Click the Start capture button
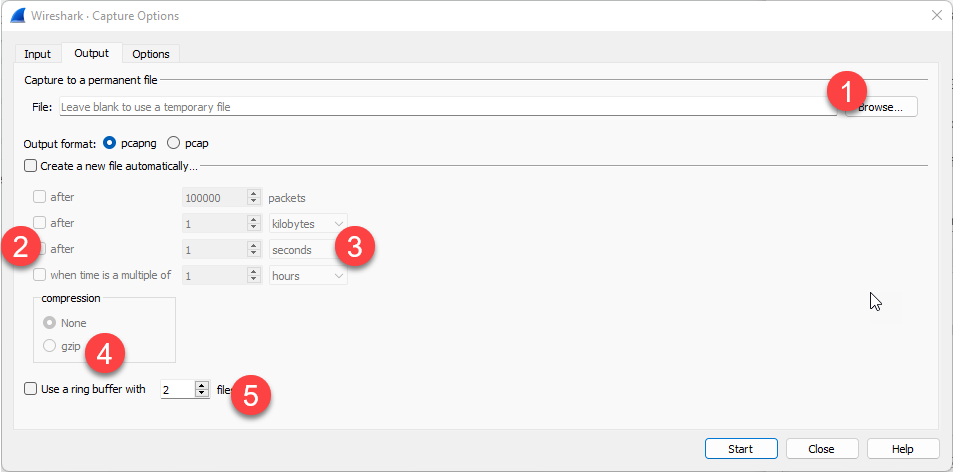Screen dimensions: 953x472 [741, 449]
